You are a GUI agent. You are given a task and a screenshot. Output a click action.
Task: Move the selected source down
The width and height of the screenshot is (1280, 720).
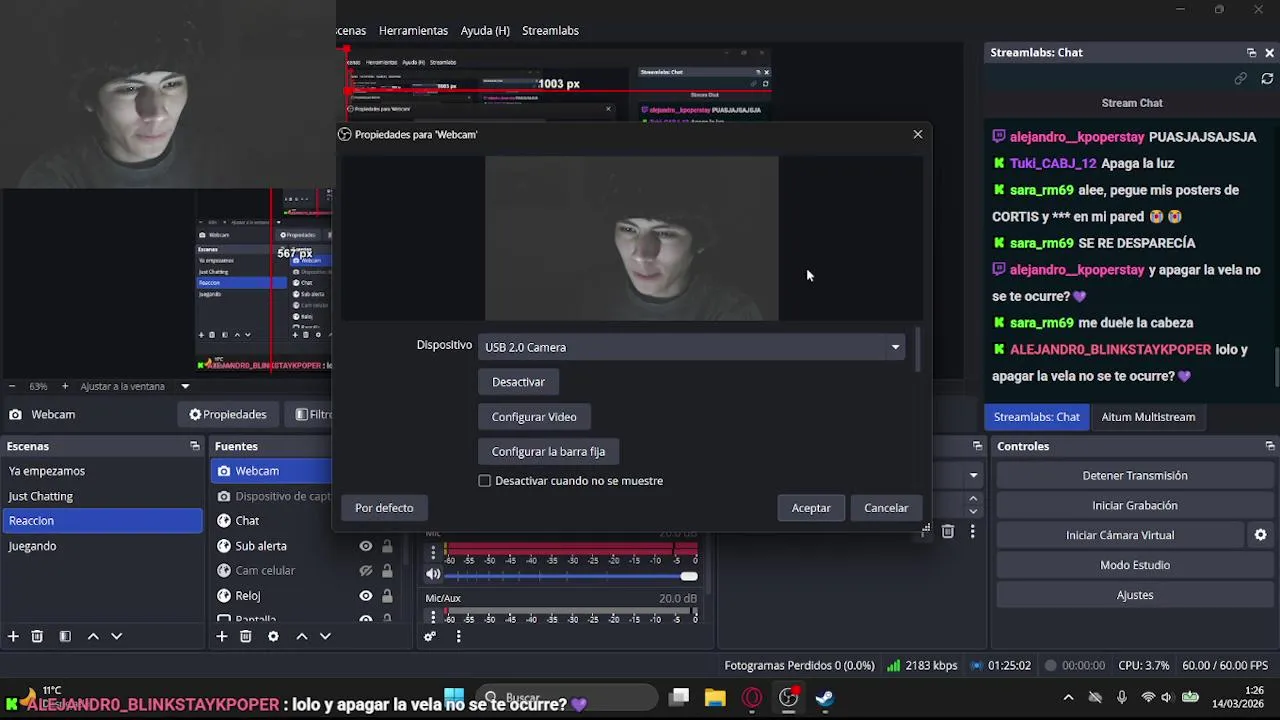point(324,636)
